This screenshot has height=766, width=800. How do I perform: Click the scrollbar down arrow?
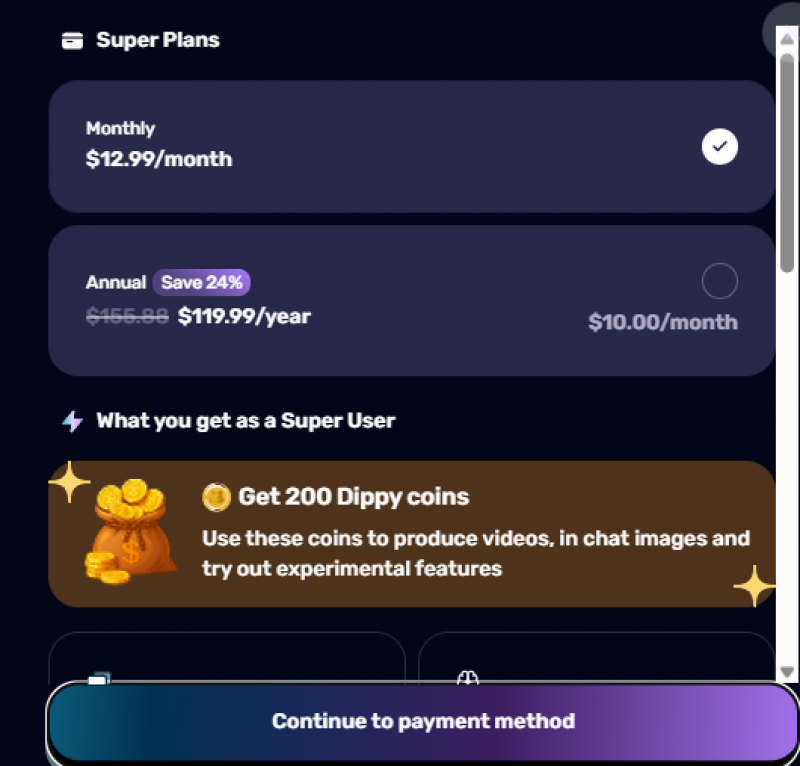tap(787, 672)
